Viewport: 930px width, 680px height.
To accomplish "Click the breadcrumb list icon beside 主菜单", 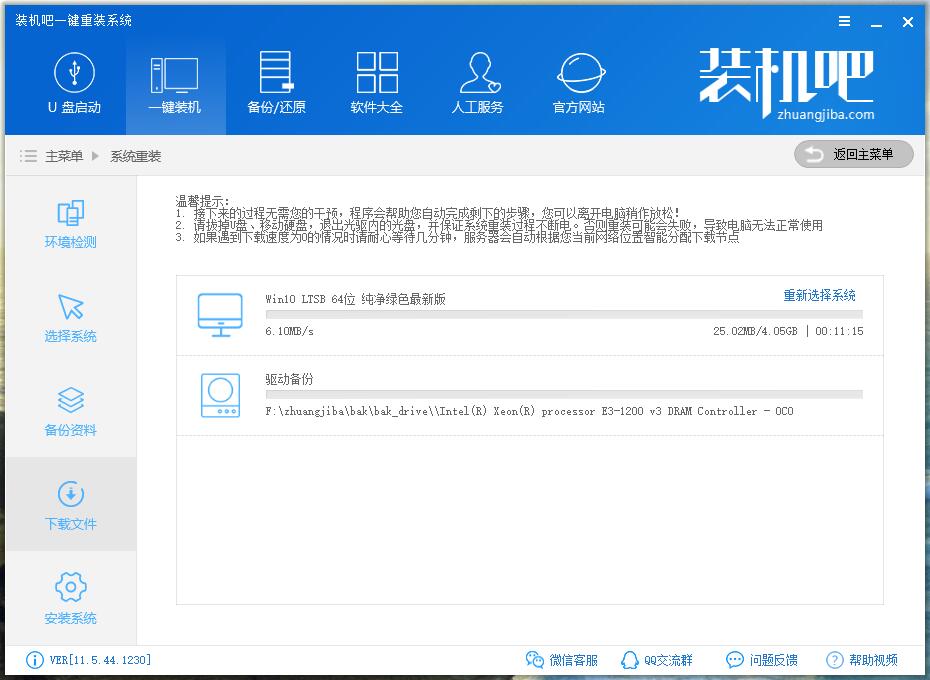I will point(28,156).
